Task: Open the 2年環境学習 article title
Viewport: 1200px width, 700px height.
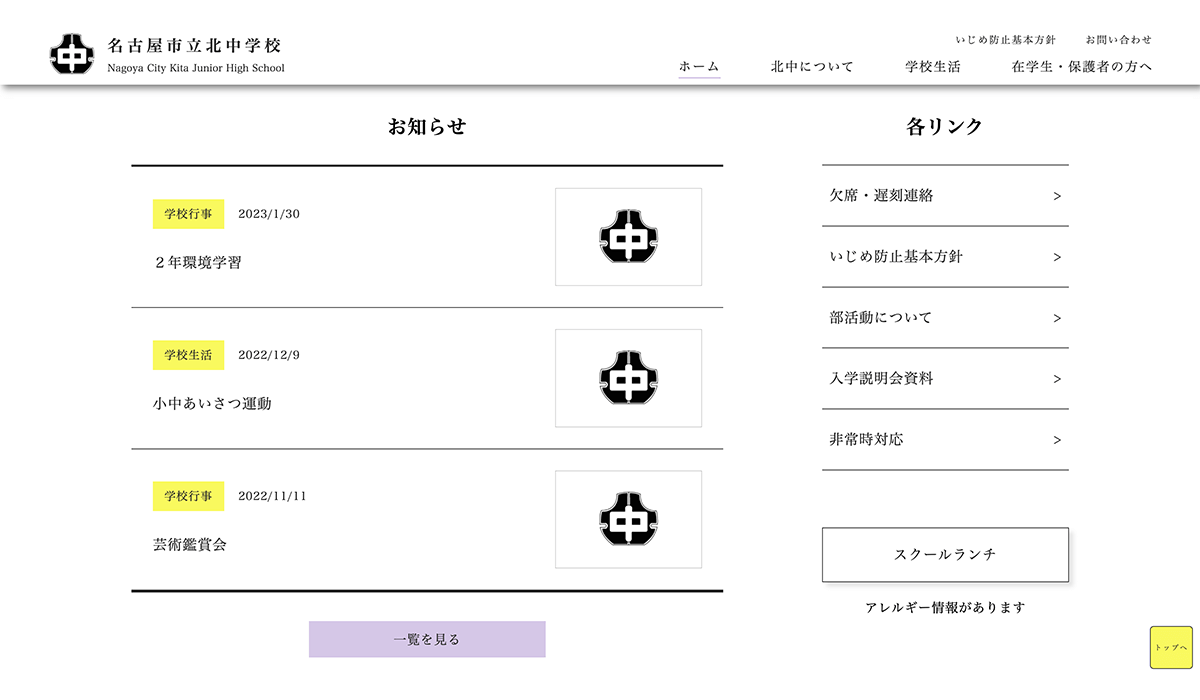Action: (x=196, y=262)
